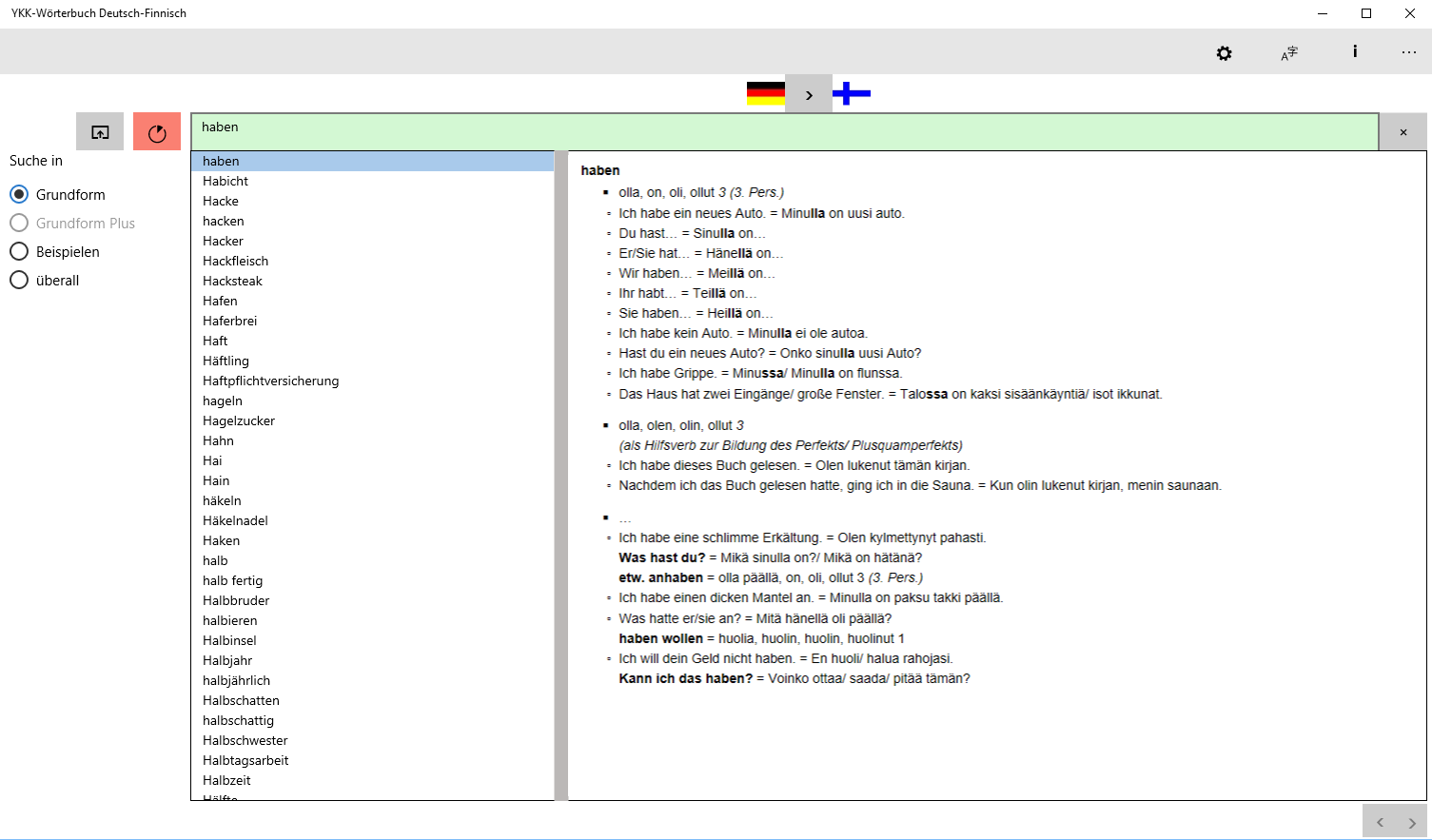Screen dimensions: 1432x840
Task: Select 'Halbjahr' in the word list
Action: pos(372,660)
